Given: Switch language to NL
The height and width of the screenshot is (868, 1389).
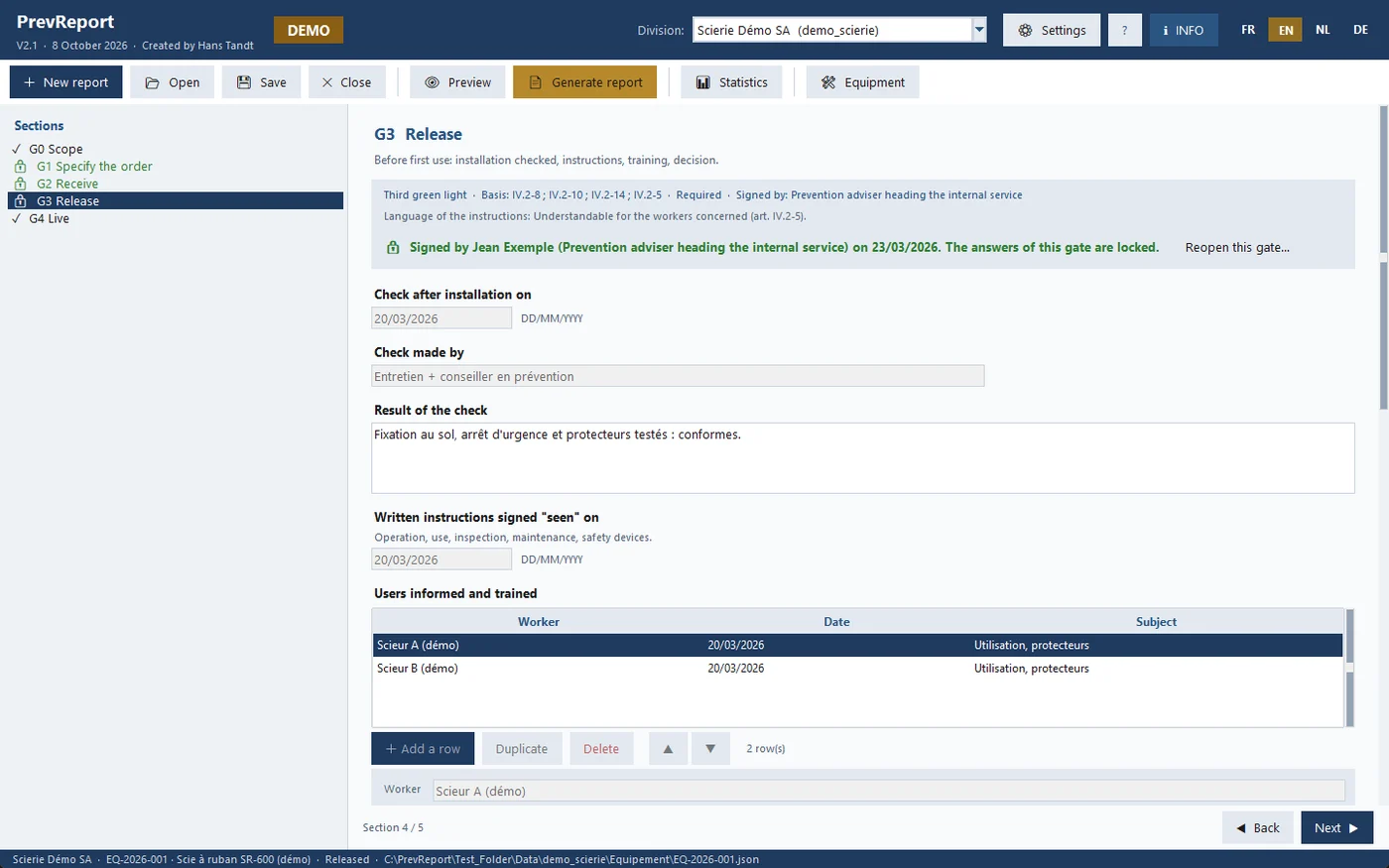Looking at the screenshot, I should pos(1323,30).
